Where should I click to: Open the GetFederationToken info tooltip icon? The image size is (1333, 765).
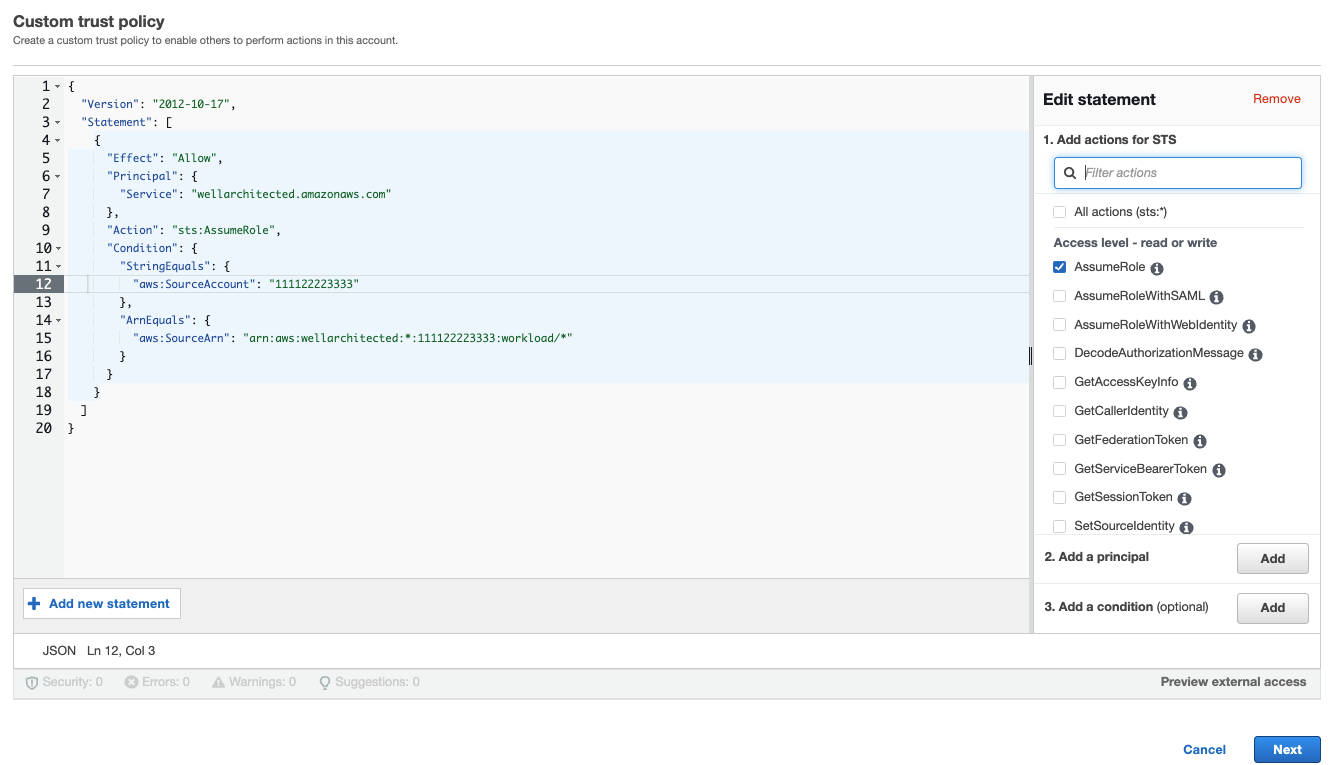coord(1199,440)
